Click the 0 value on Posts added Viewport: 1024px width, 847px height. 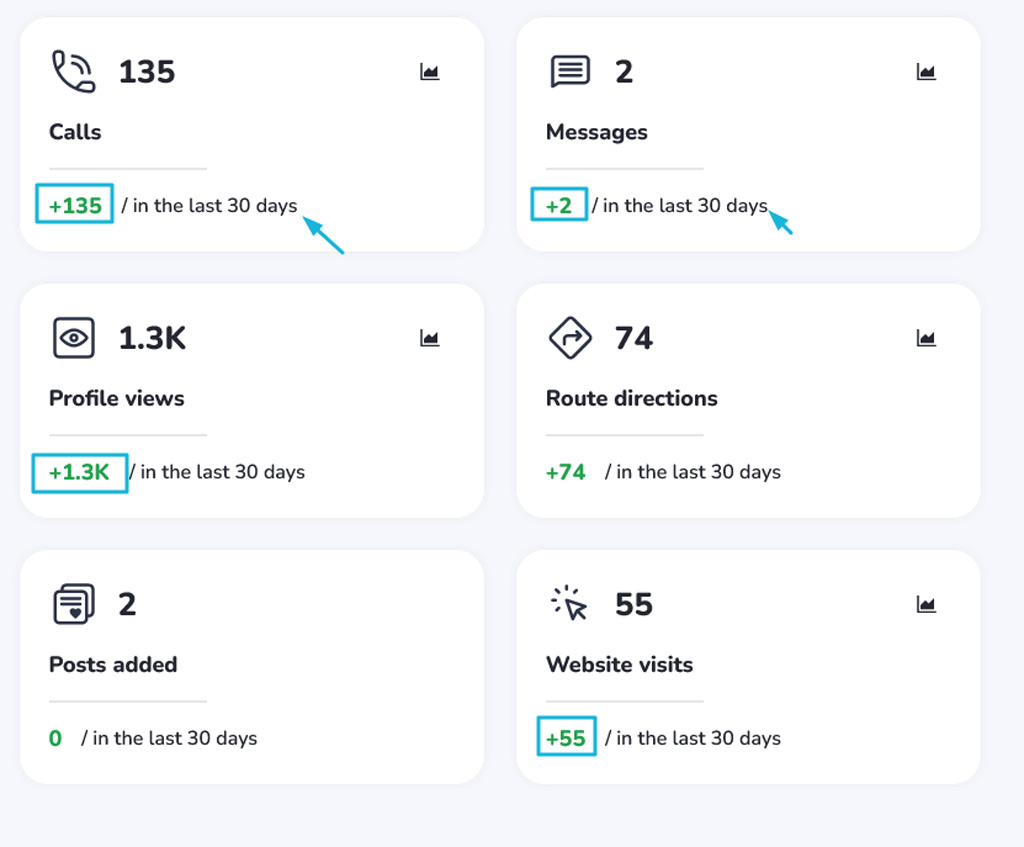(x=55, y=738)
